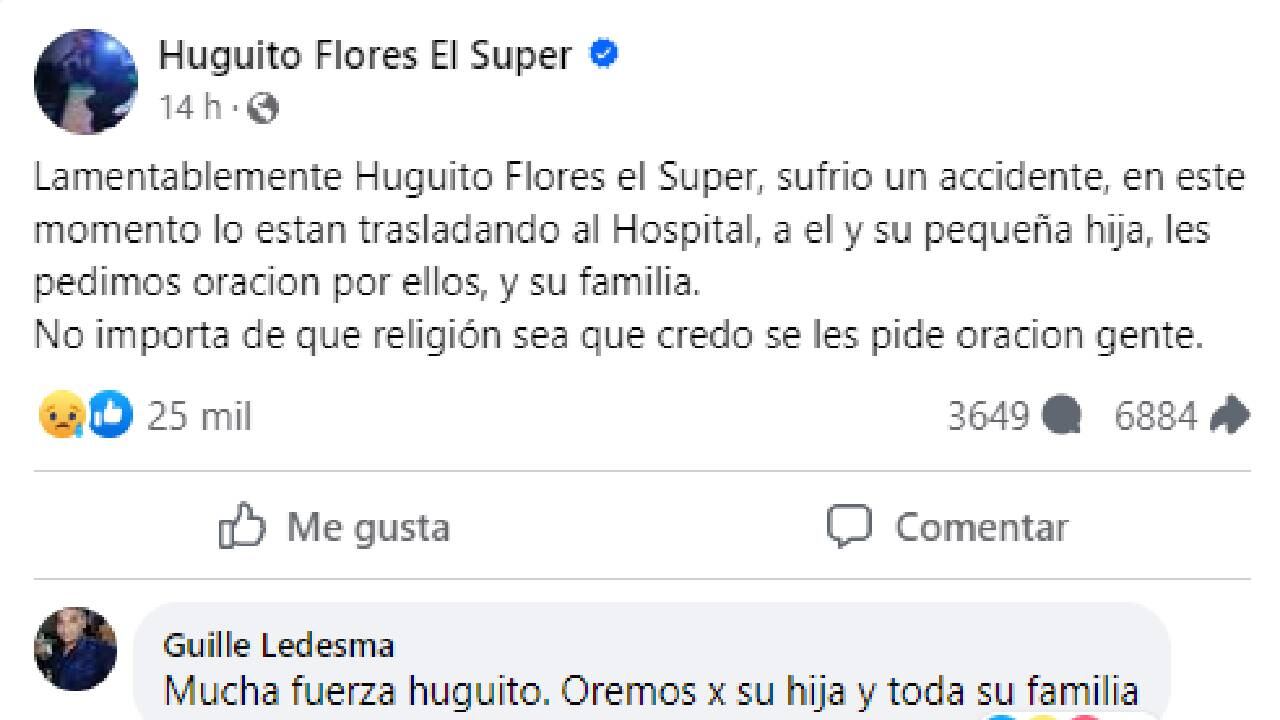This screenshot has height=720, width=1280.
Task: Select the crying reaction emoji icon
Action: 62,416
